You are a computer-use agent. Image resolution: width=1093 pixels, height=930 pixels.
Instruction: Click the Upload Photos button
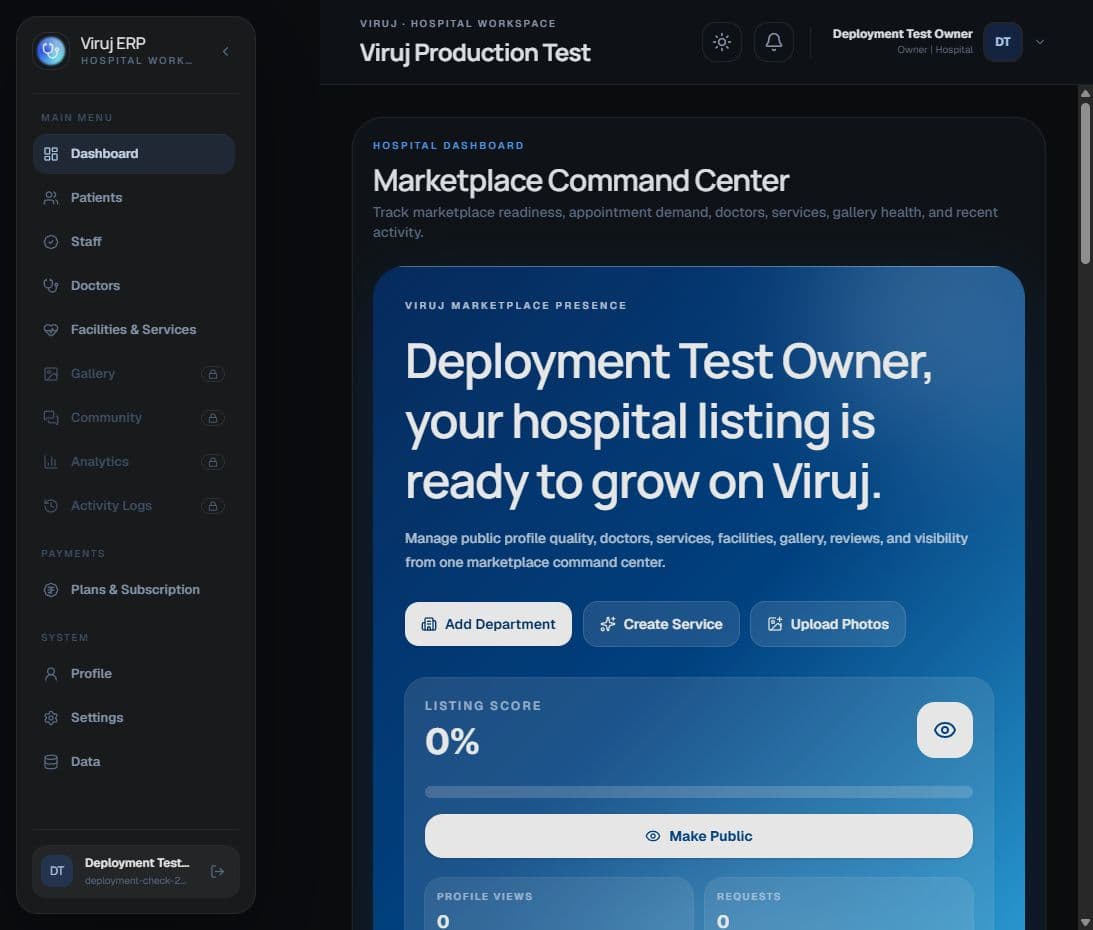827,624
